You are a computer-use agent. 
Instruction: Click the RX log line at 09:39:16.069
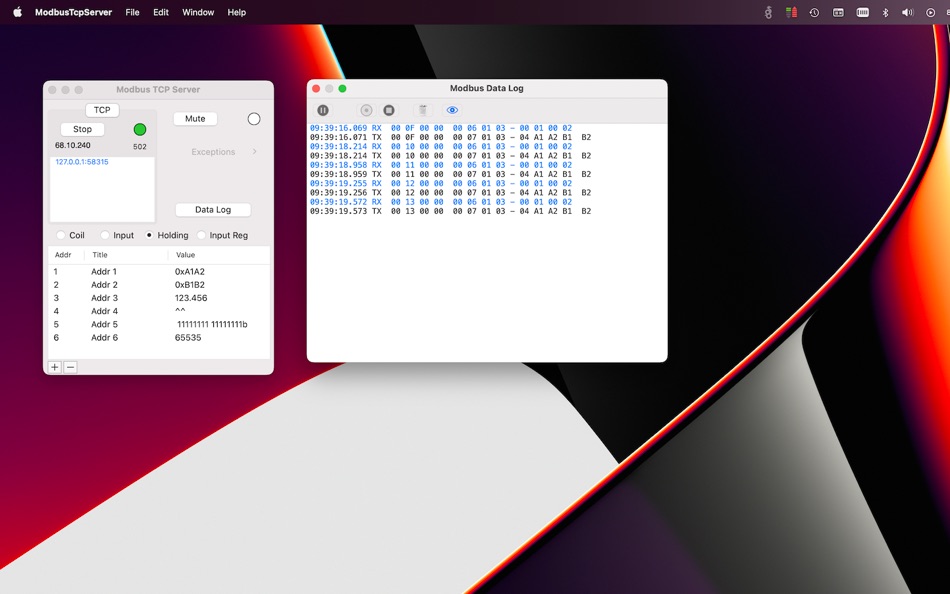440,128
